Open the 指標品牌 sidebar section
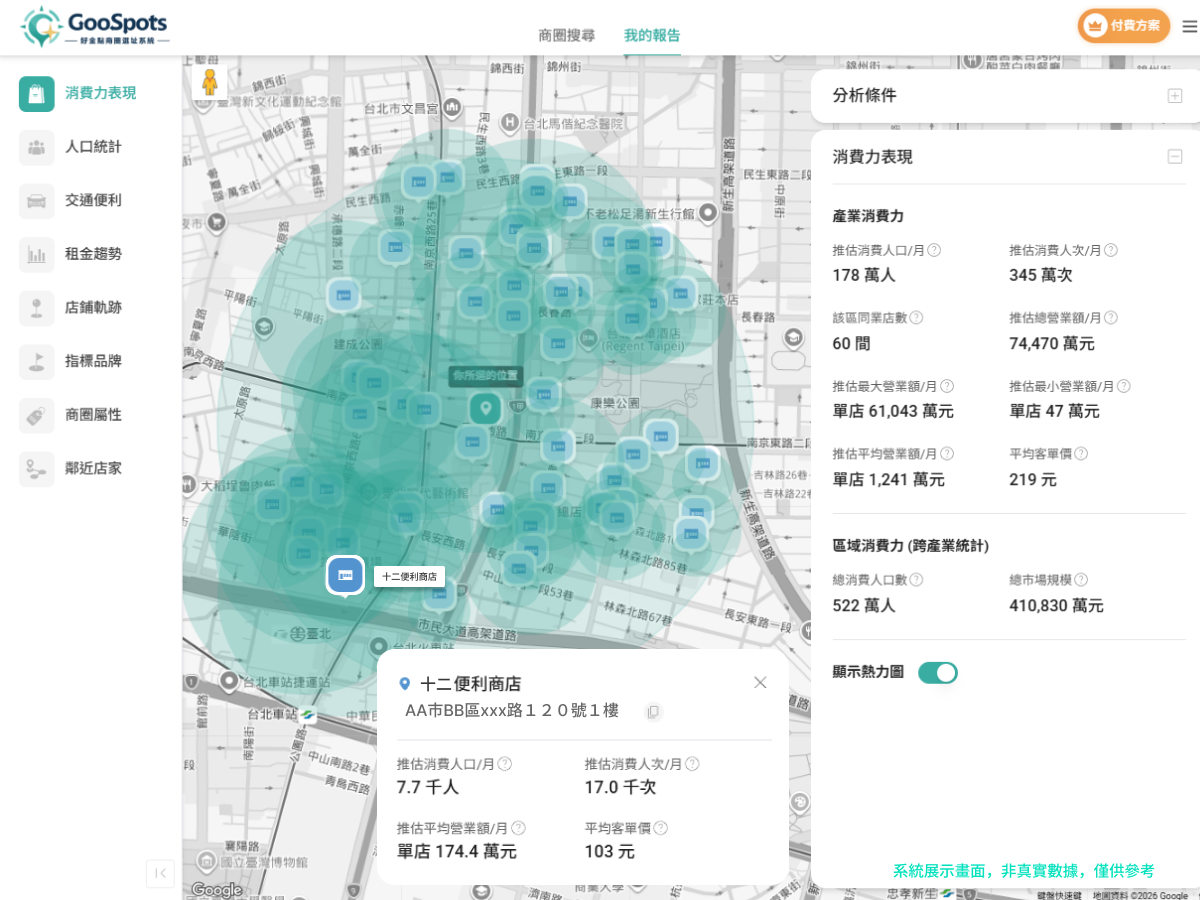 70,361
